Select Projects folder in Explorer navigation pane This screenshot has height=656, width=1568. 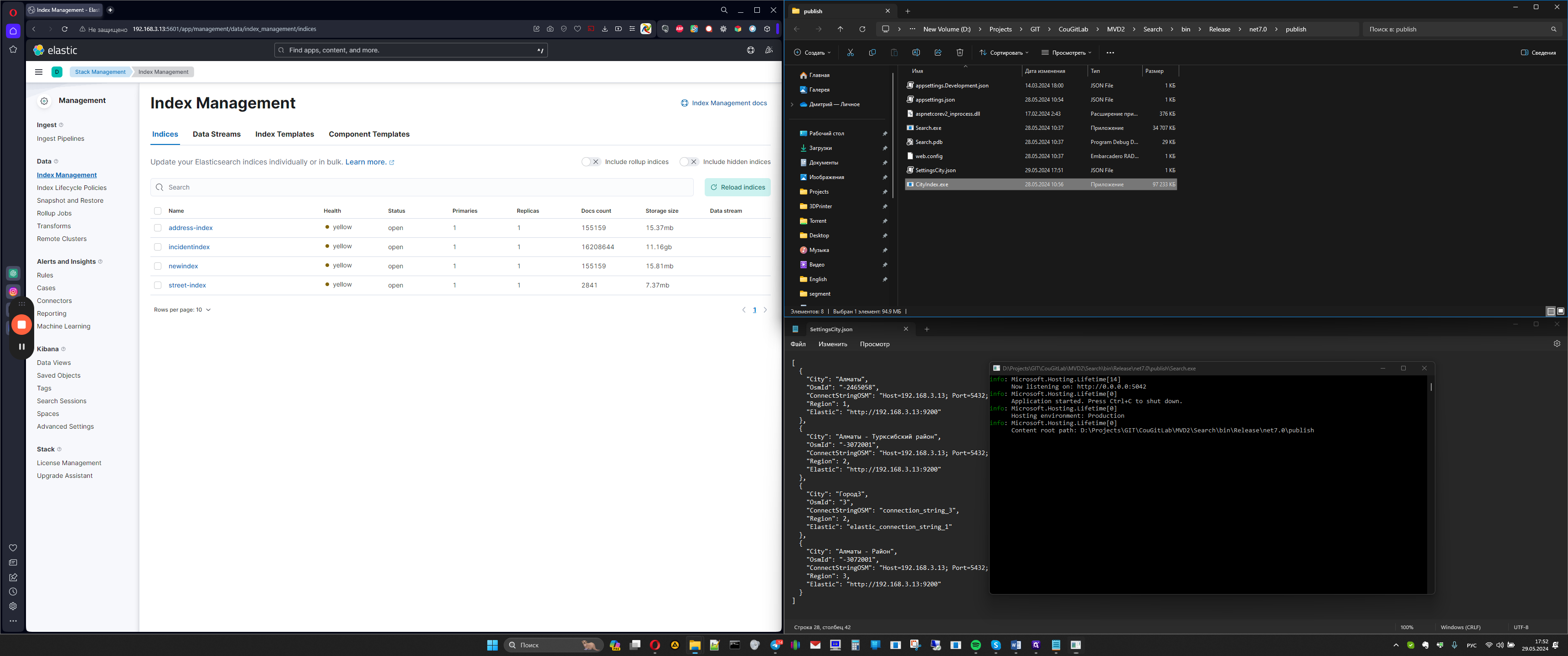(818, 192)
